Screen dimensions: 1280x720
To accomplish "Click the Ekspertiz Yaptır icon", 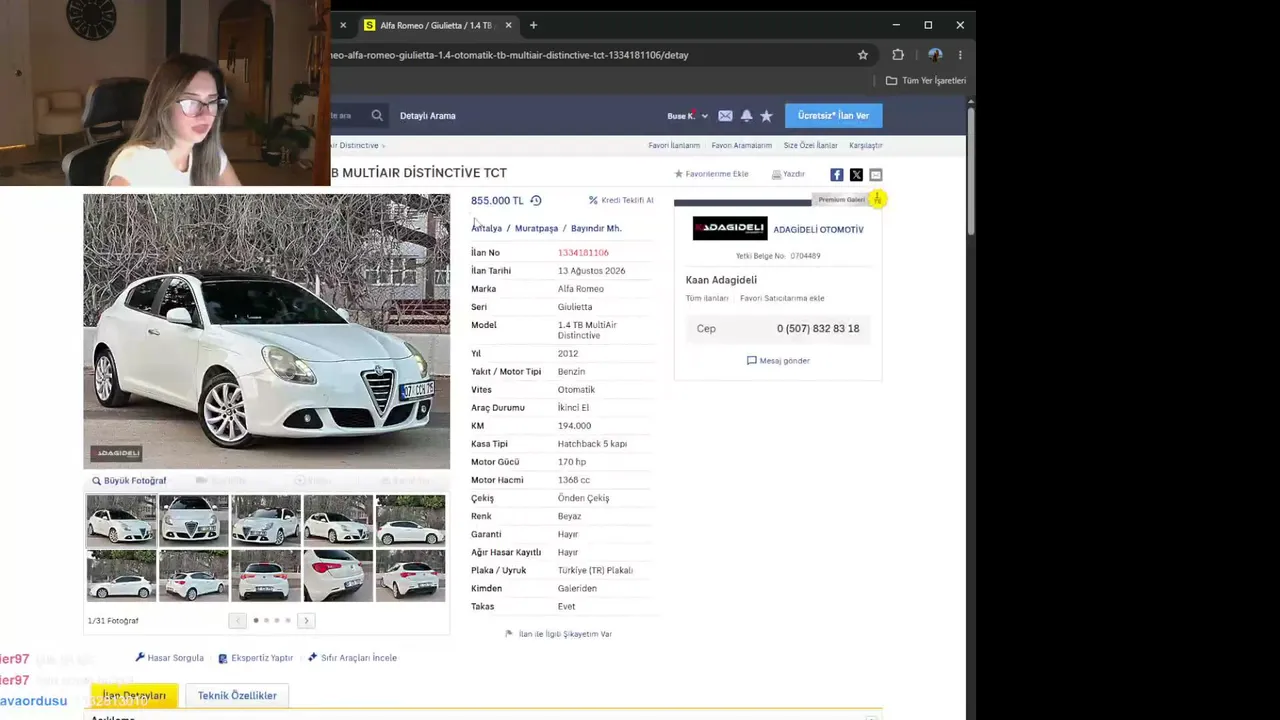I will coord(223,658).
